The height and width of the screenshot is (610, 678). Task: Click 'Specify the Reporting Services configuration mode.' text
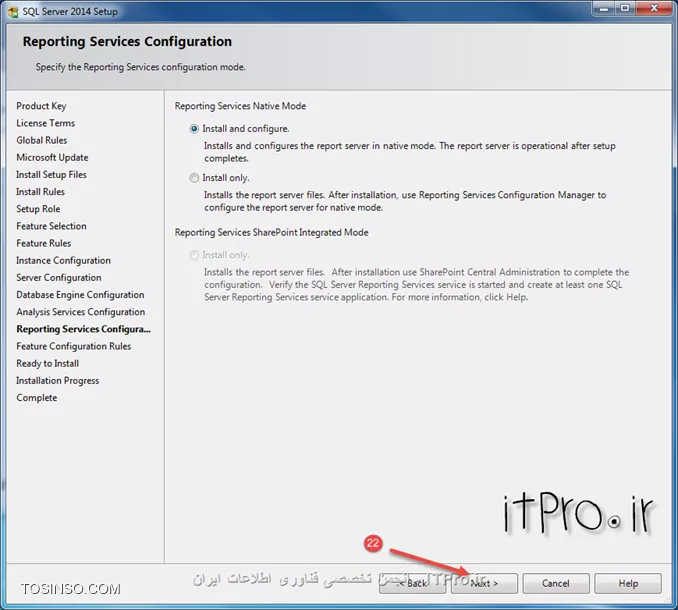[x=141, y=67]
